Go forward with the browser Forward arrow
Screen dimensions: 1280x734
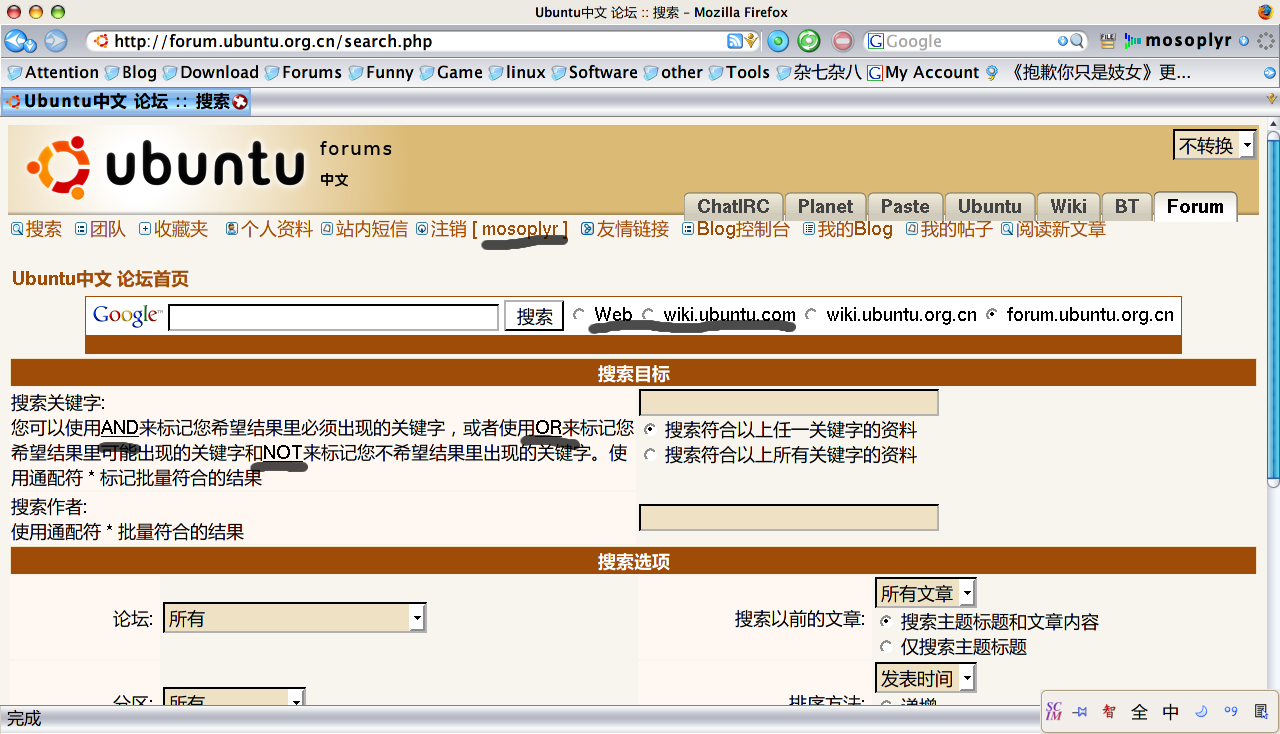55,41
